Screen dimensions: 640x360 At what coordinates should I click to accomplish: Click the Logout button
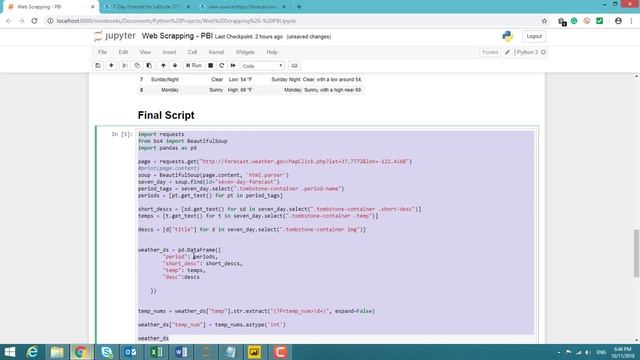pyautogui.click(x=534, y=36)
